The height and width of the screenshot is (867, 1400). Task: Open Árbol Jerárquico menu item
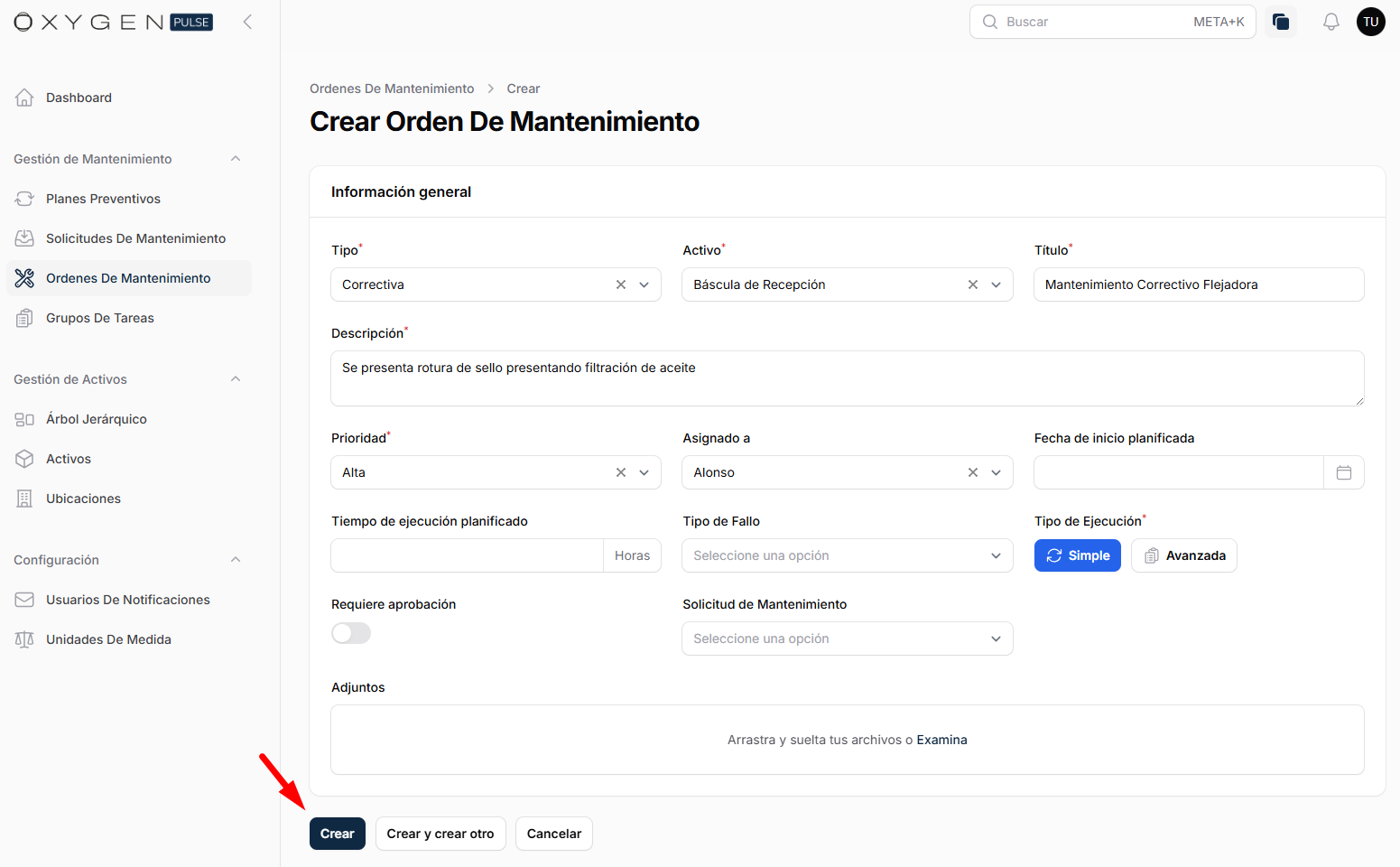point(96,419)
